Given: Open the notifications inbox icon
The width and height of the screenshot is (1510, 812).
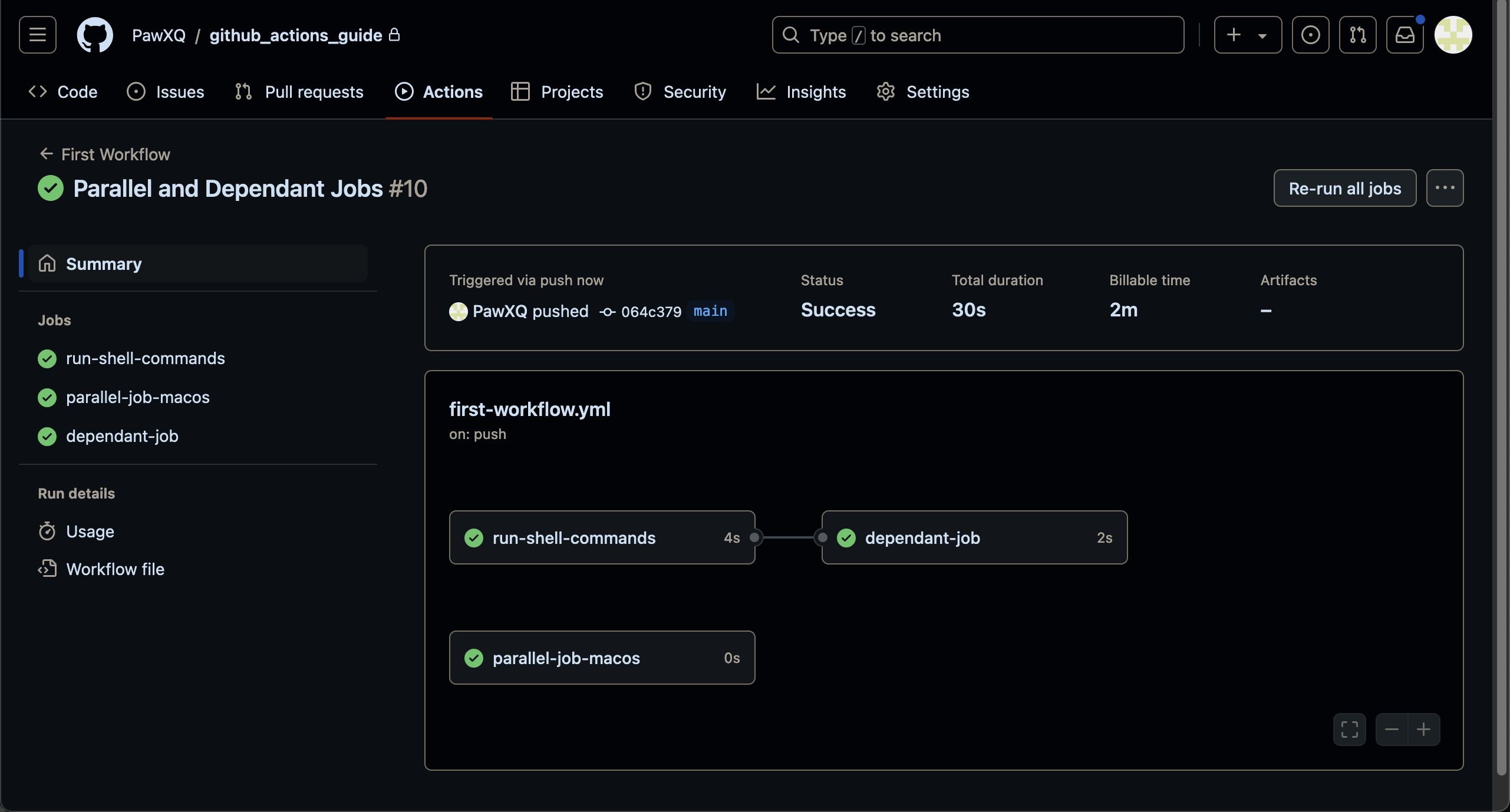Looking at the screenshot, I should click(x=1405, y=35).
